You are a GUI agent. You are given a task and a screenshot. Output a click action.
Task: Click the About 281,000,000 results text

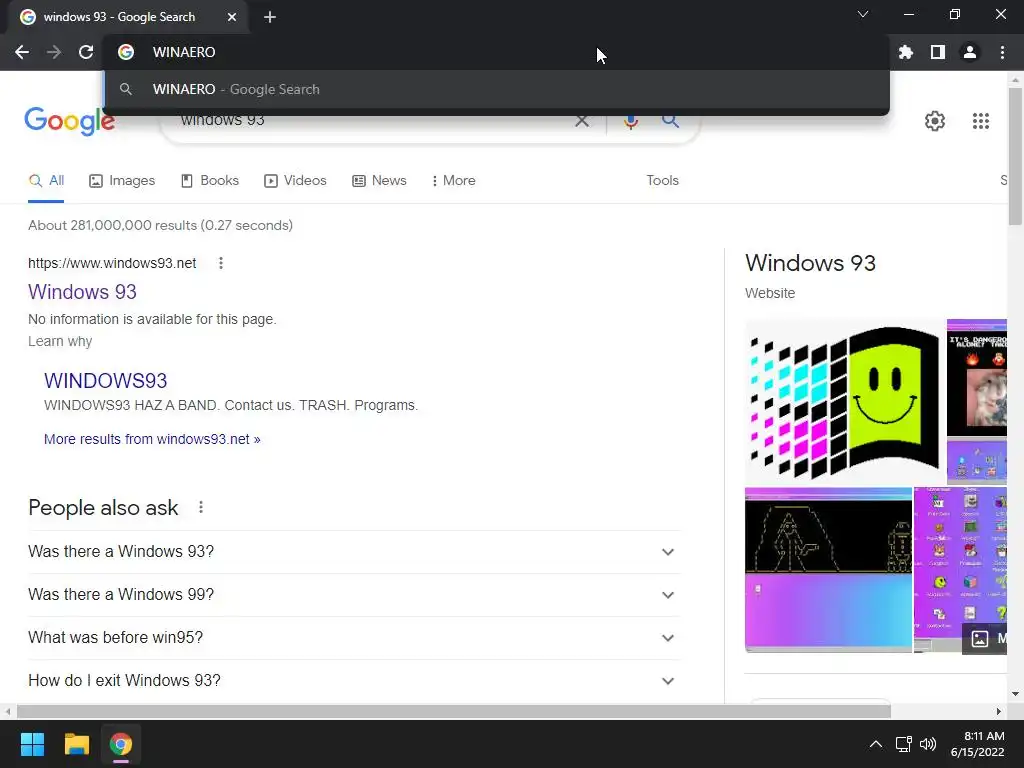point(161,225)
